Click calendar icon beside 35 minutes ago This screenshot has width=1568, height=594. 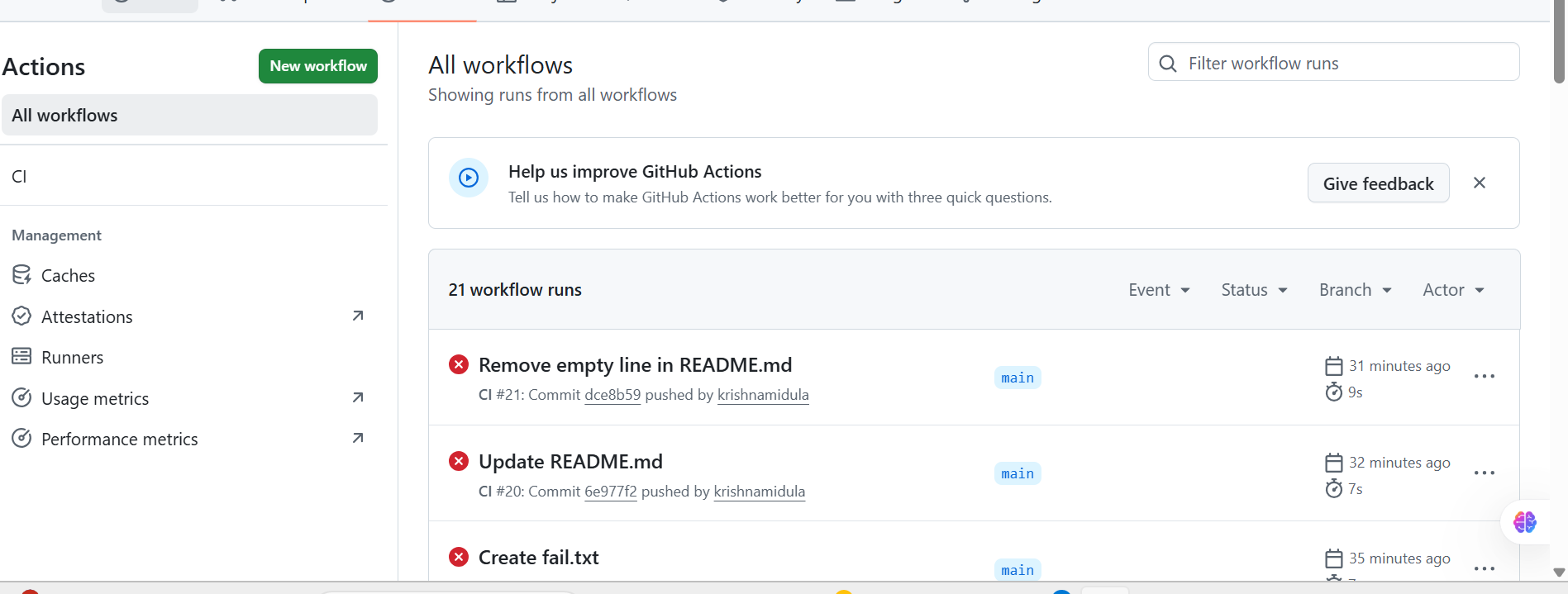point(1334,558)
